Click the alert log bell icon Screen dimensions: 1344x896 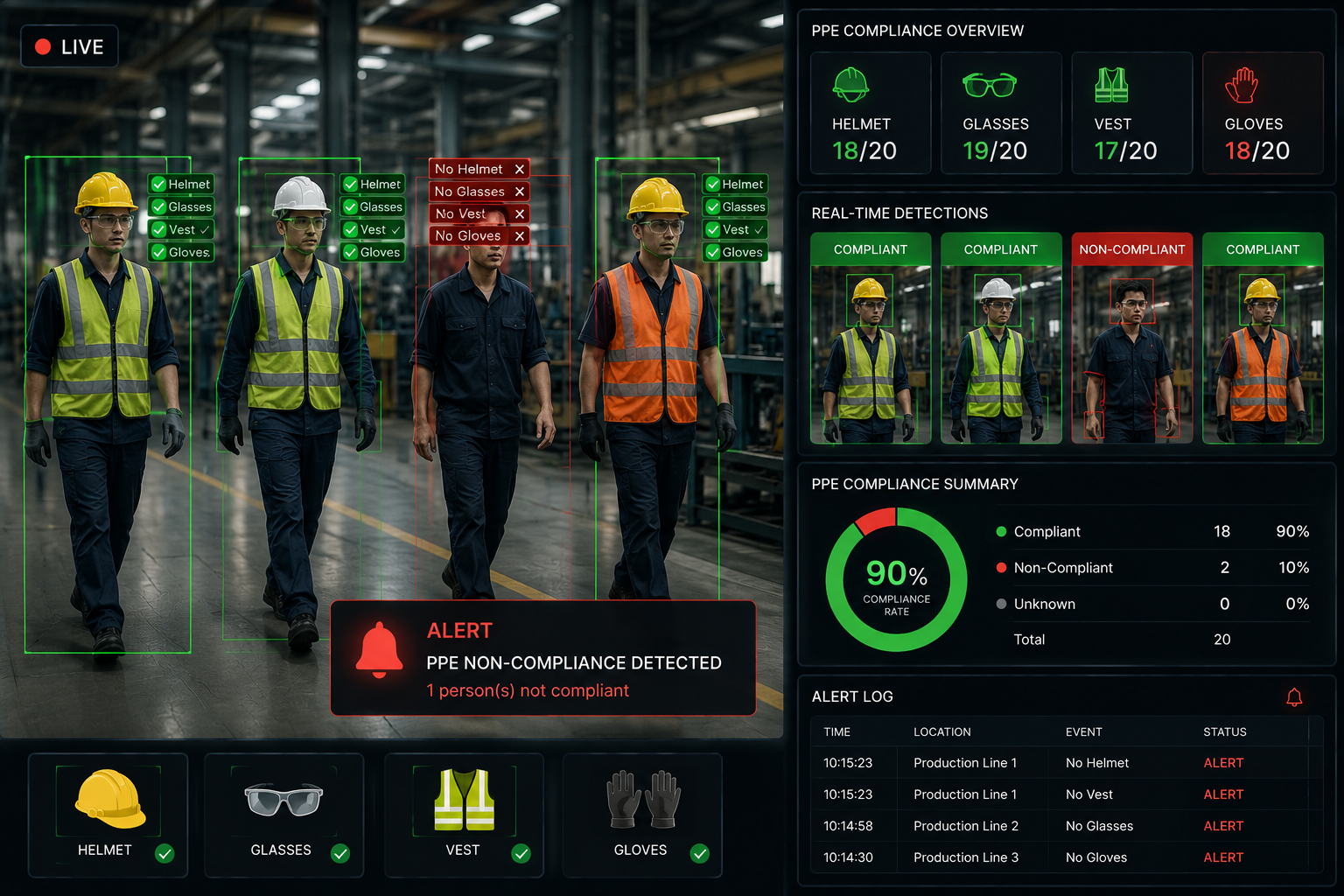click(1294, 697)
